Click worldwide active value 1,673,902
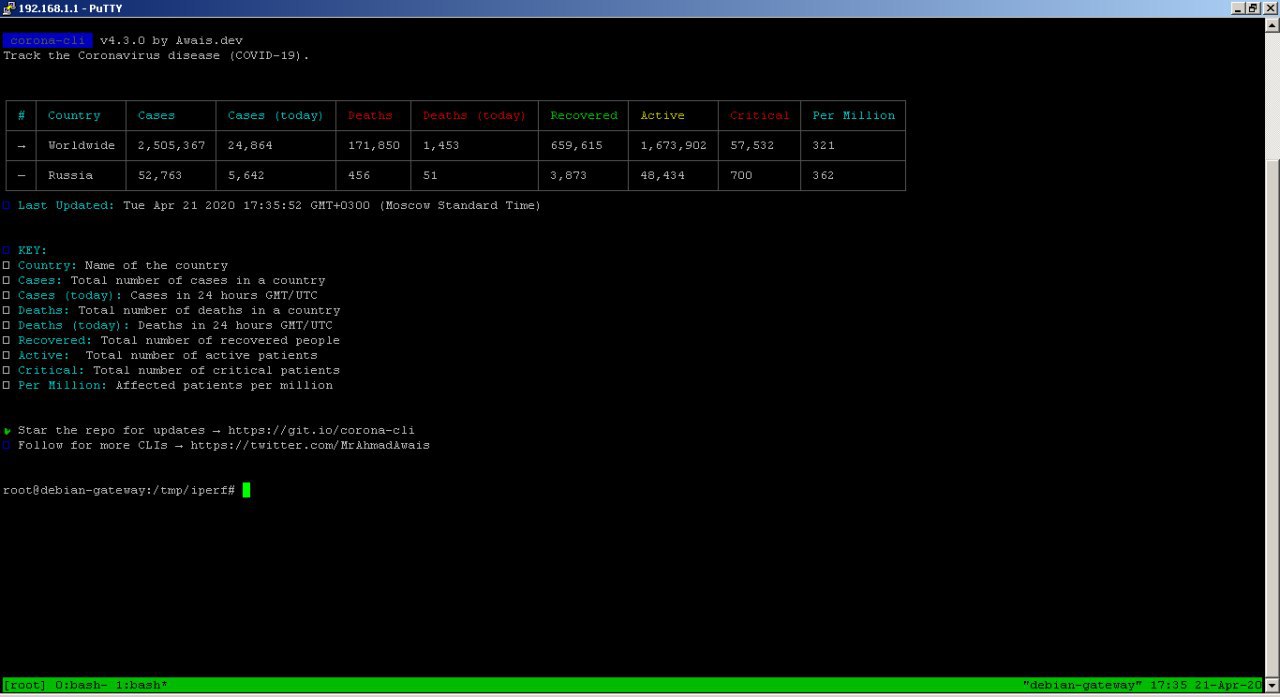Image resolution: width=1280 pixels, height=697 pixels. point(673,146)
